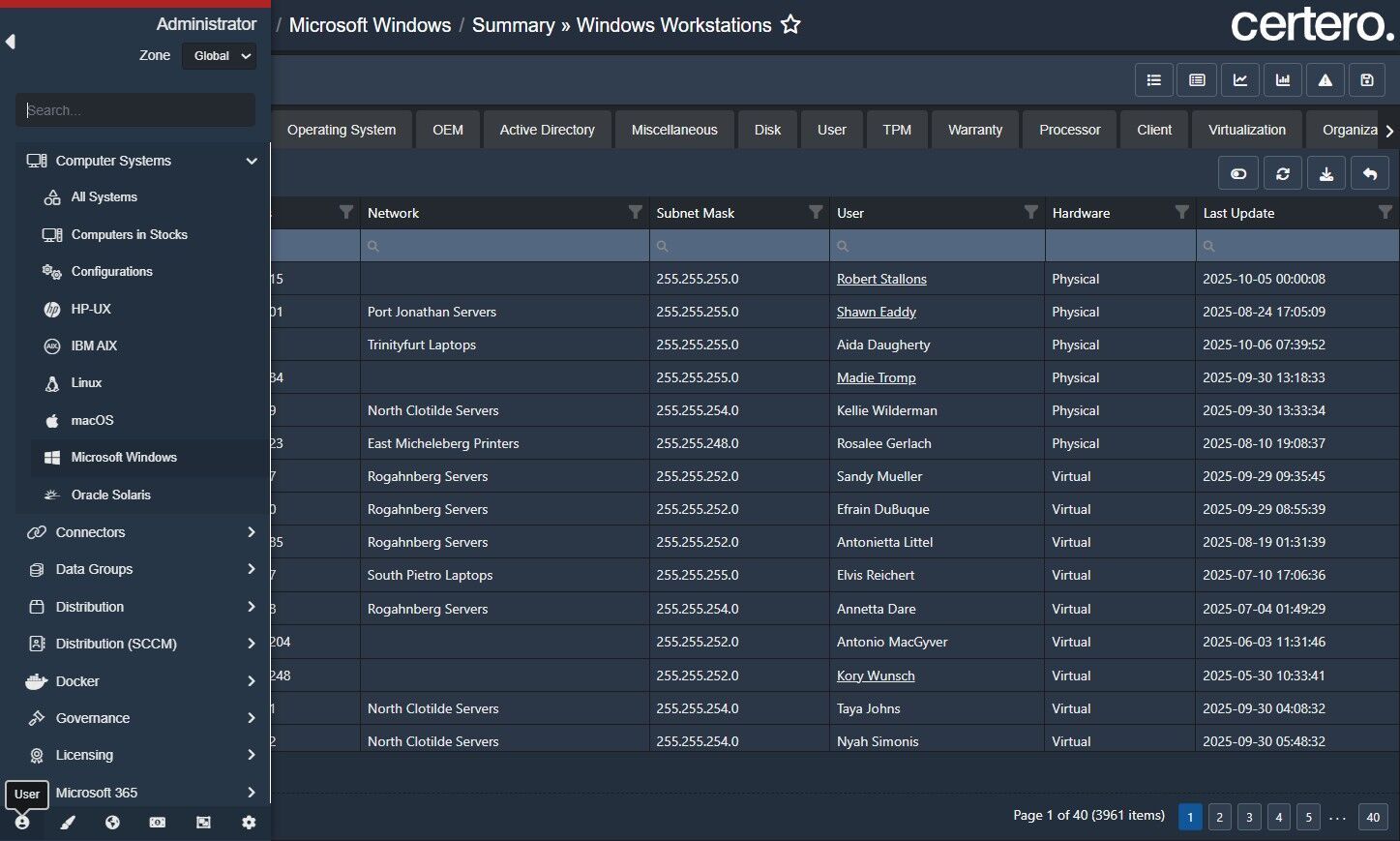Toggle the switch button above the table
The height and width of the screenshot is (841, 1400).
pos(1238,173)
